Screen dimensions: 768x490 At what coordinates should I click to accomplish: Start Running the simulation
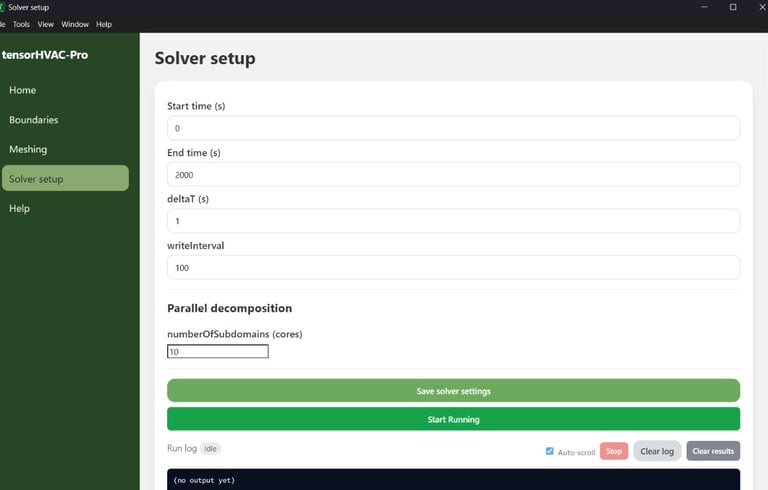pos(453,419)
